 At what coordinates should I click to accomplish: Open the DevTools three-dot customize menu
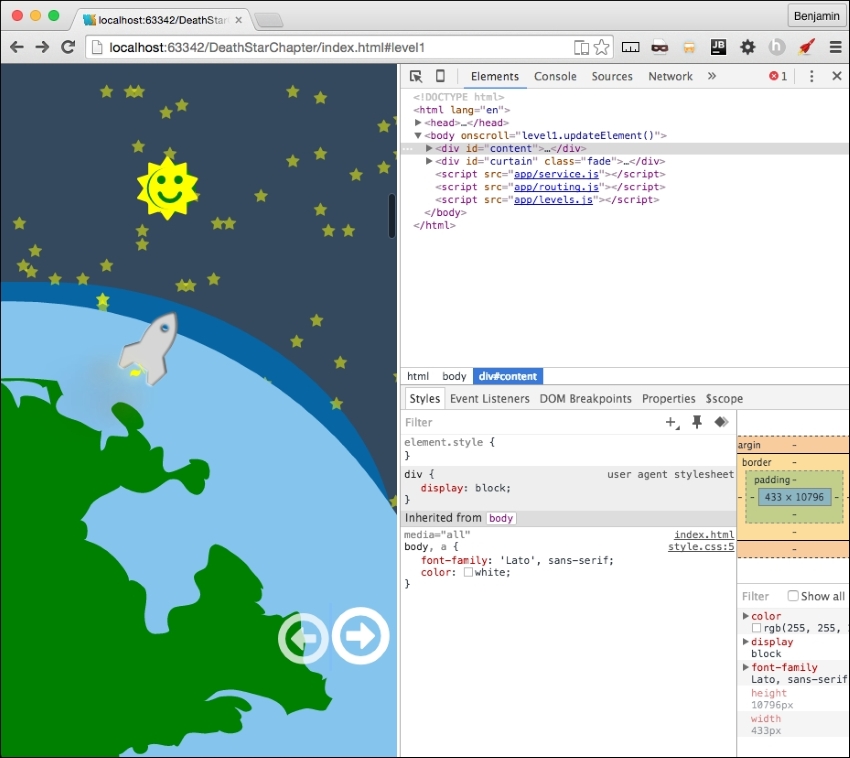[811, 76]
